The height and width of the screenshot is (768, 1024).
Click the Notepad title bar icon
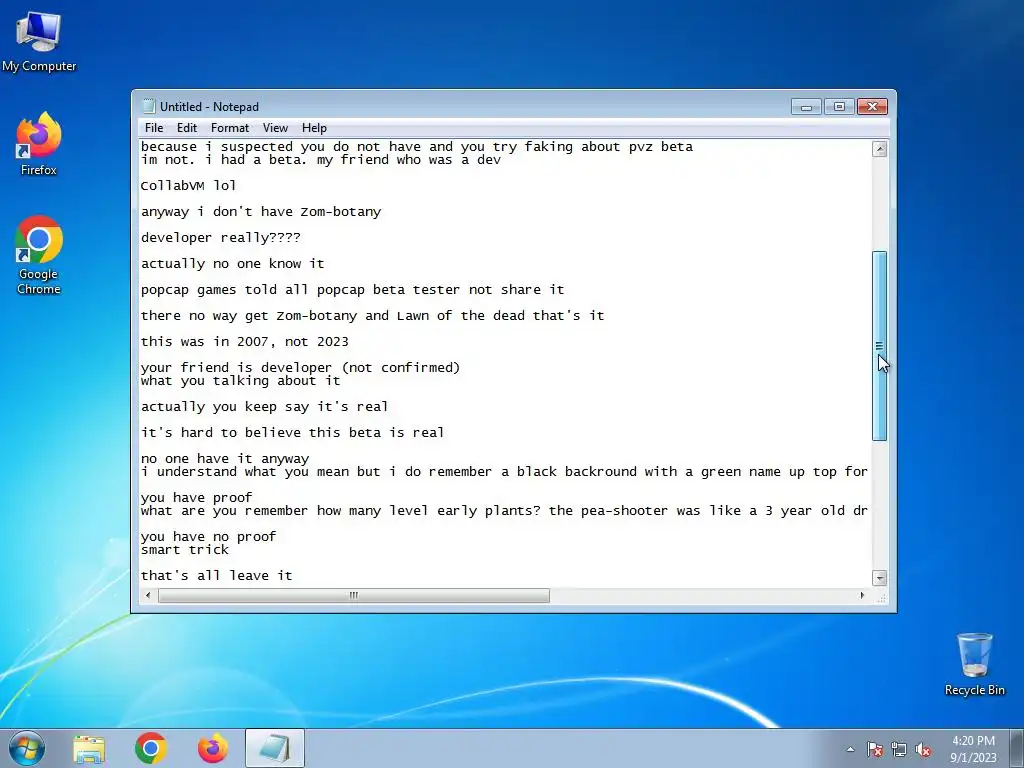pos(149,106)
